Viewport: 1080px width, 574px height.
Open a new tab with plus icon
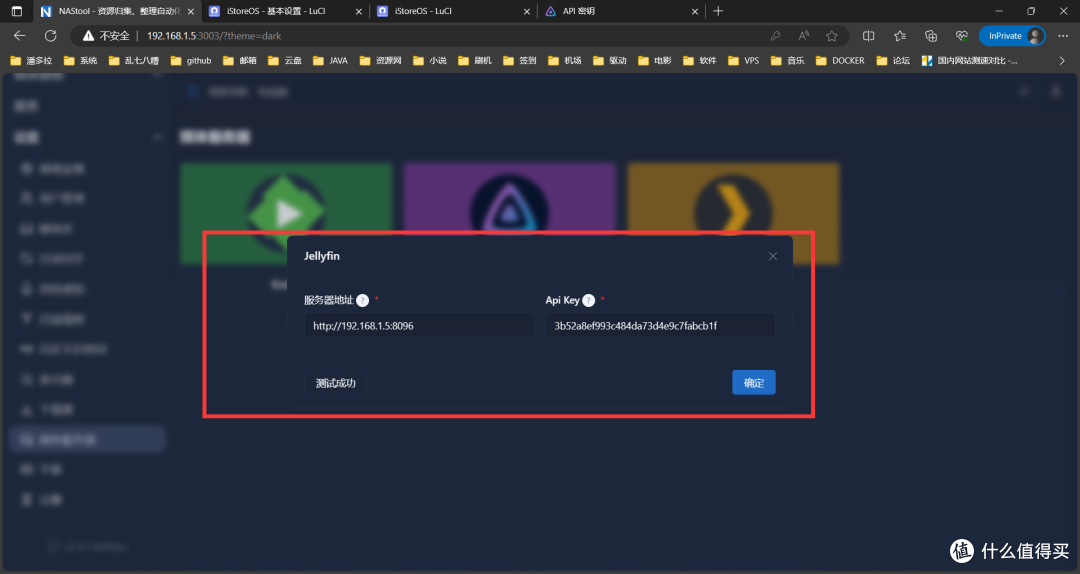click(x=718, y=11)
